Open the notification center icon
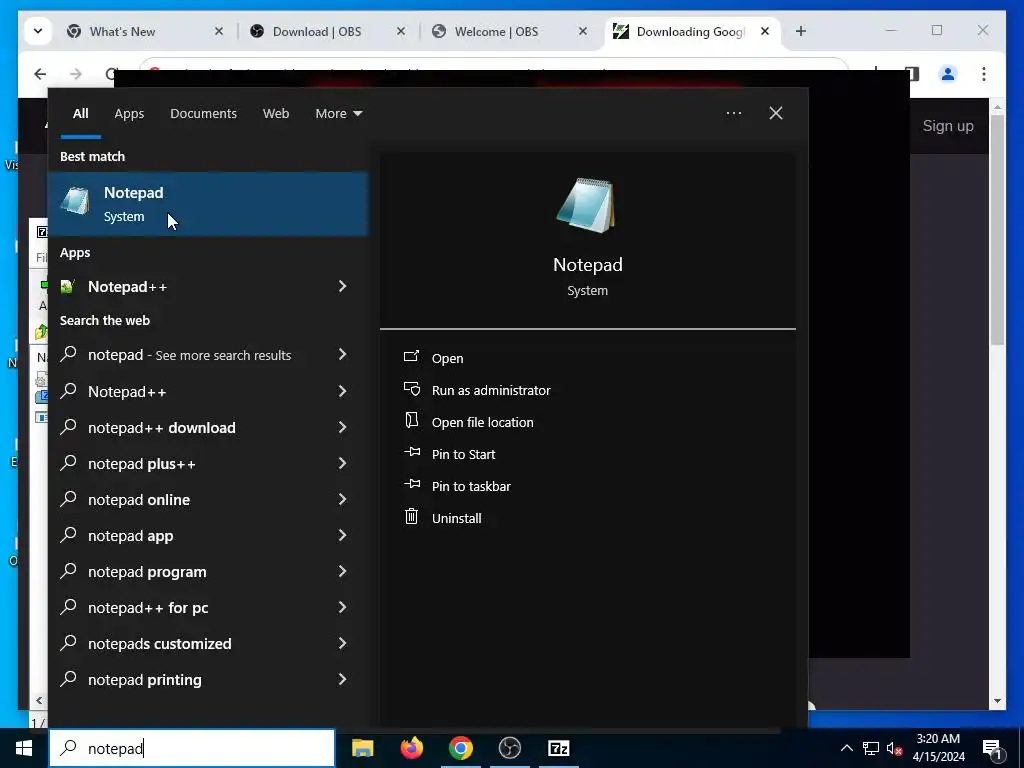 tap(993, 750)
